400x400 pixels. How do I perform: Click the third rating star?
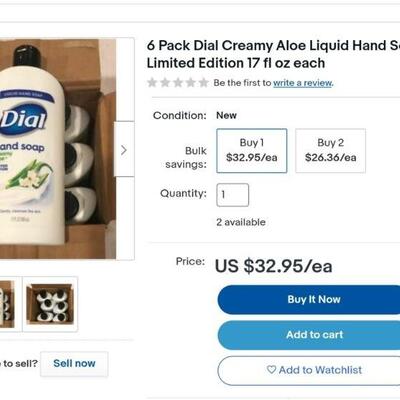pos(178,82)
